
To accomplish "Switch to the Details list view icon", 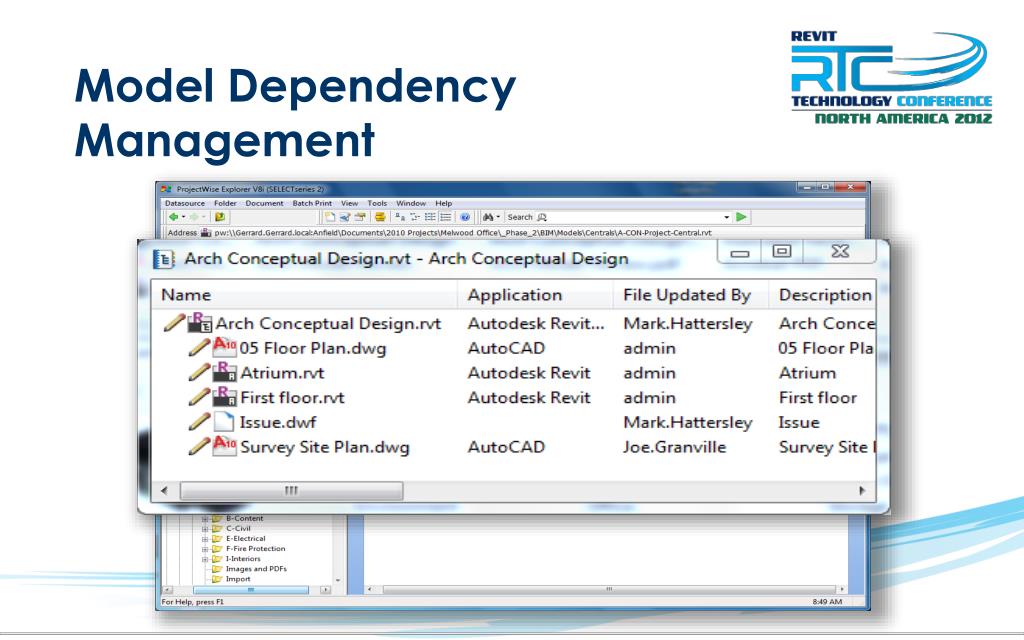I will [x=446, y=217].
